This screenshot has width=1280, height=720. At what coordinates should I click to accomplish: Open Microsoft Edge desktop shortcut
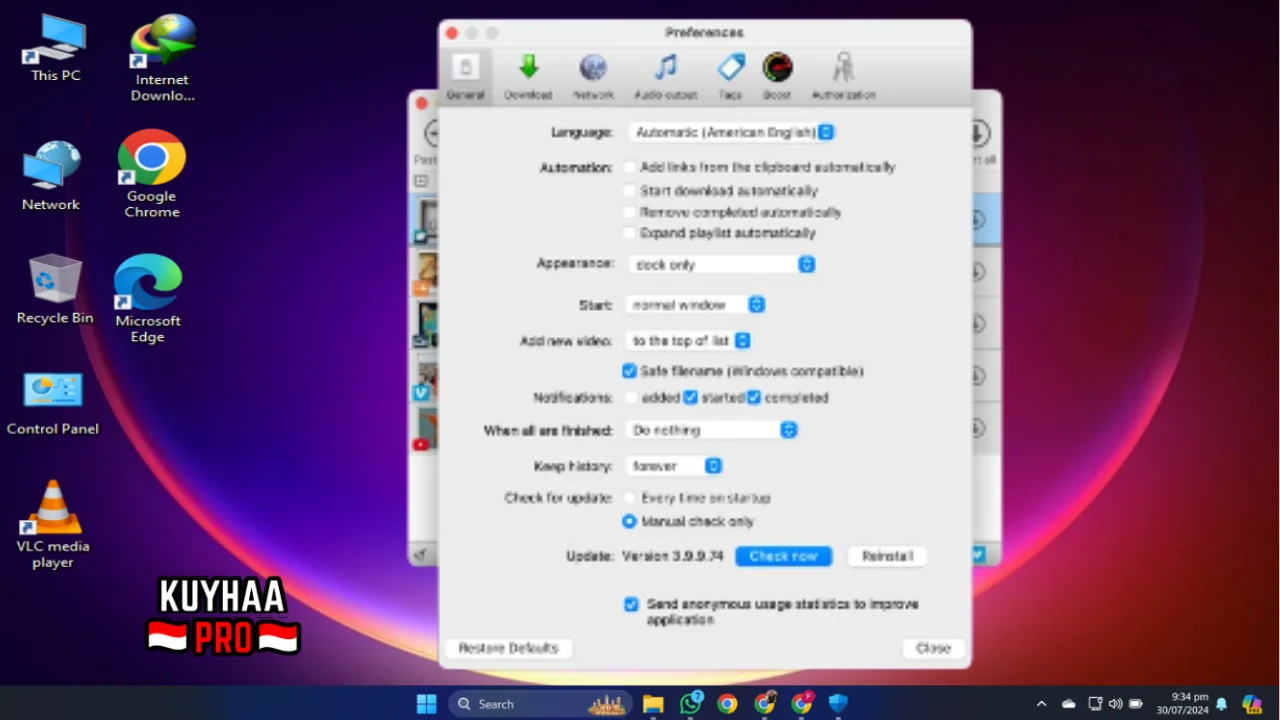click(x=147, y=299)
